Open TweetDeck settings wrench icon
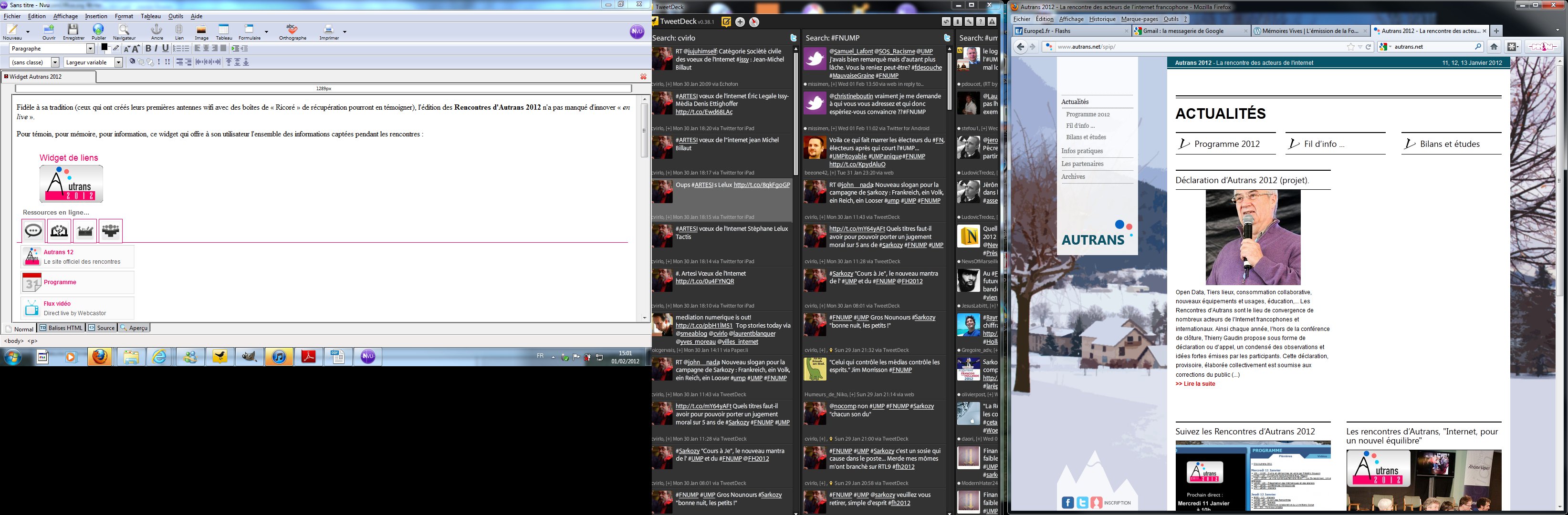 pyautogui.click(x=969, y=22)
